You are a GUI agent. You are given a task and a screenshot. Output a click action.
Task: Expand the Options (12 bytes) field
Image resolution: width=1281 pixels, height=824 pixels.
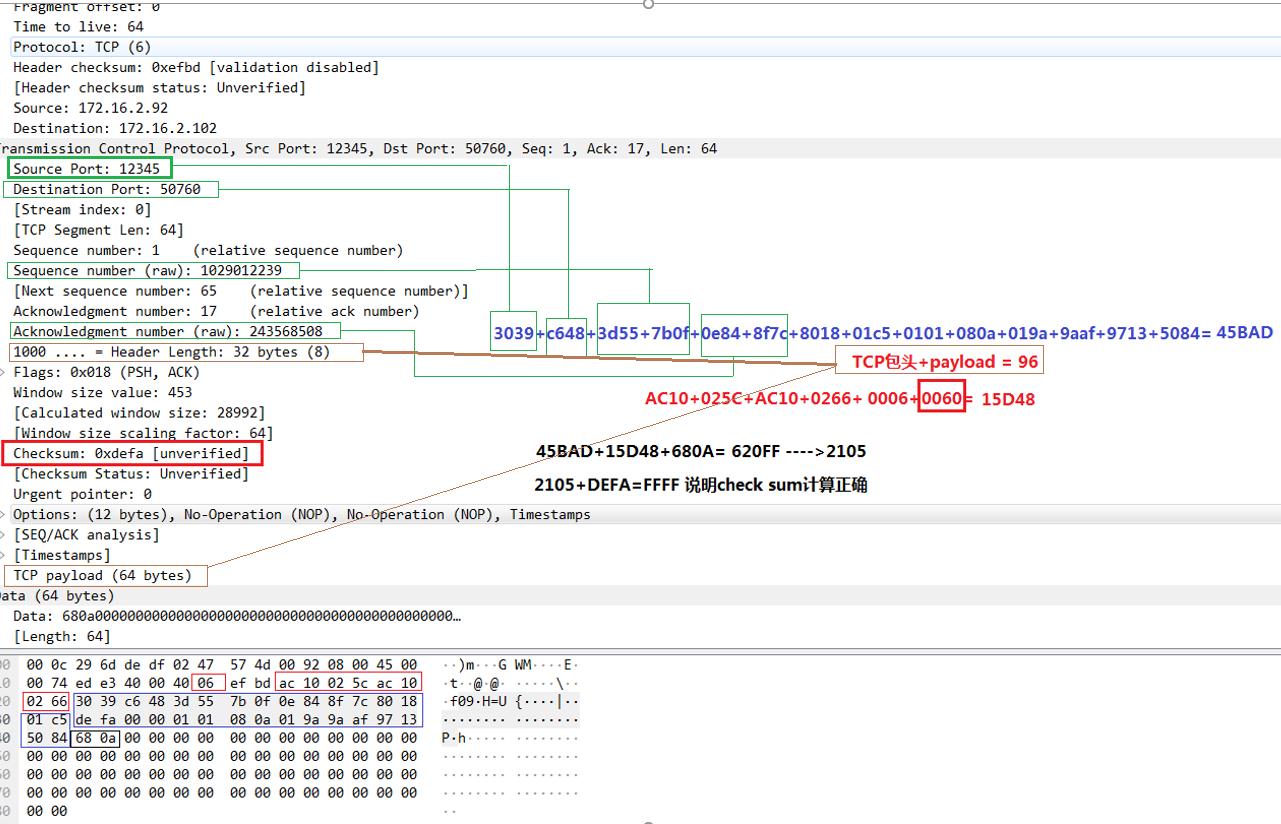pos(4,514)
